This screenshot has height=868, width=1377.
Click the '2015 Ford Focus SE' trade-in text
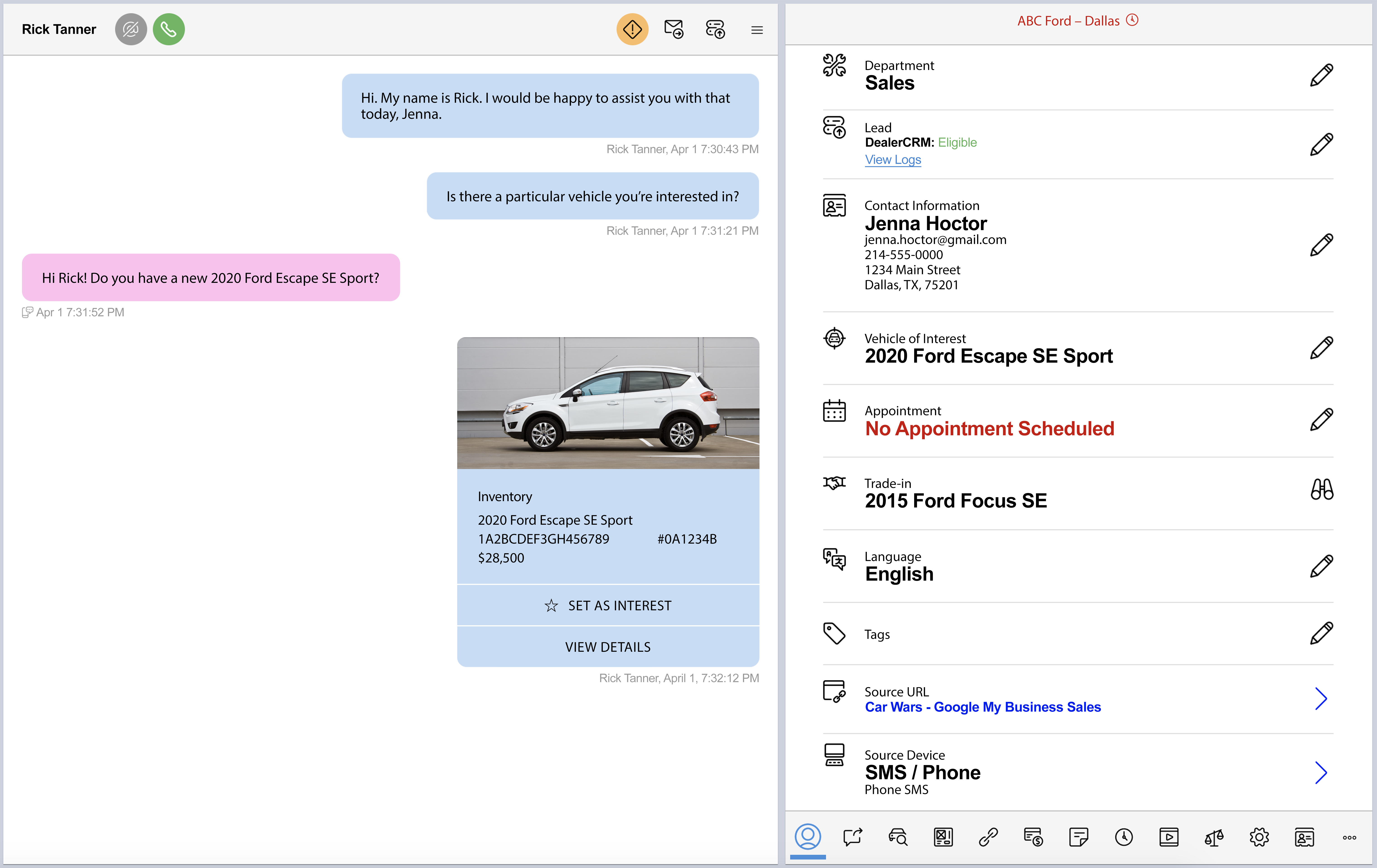(x=956, y=501)
